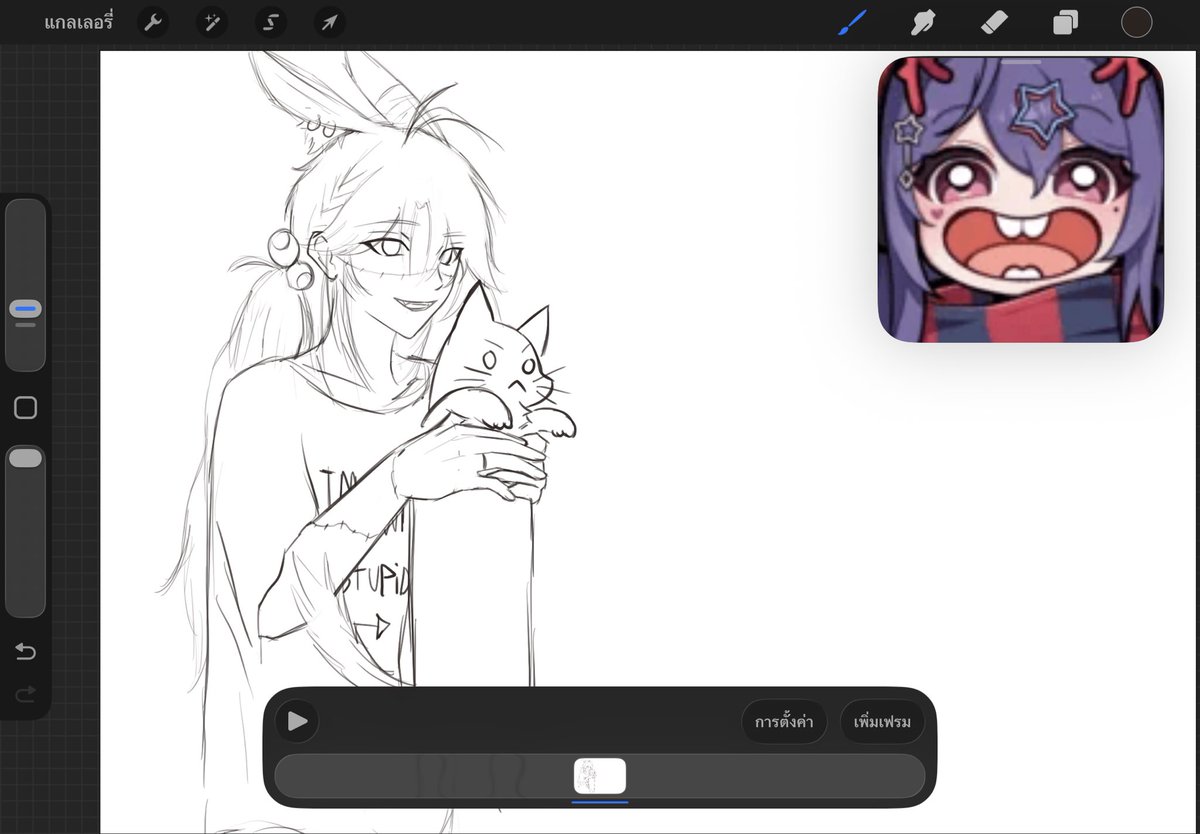Open animation settings (การตั้งค่า)
Viewport: 1200px width, 834px height.
point(784,722)
